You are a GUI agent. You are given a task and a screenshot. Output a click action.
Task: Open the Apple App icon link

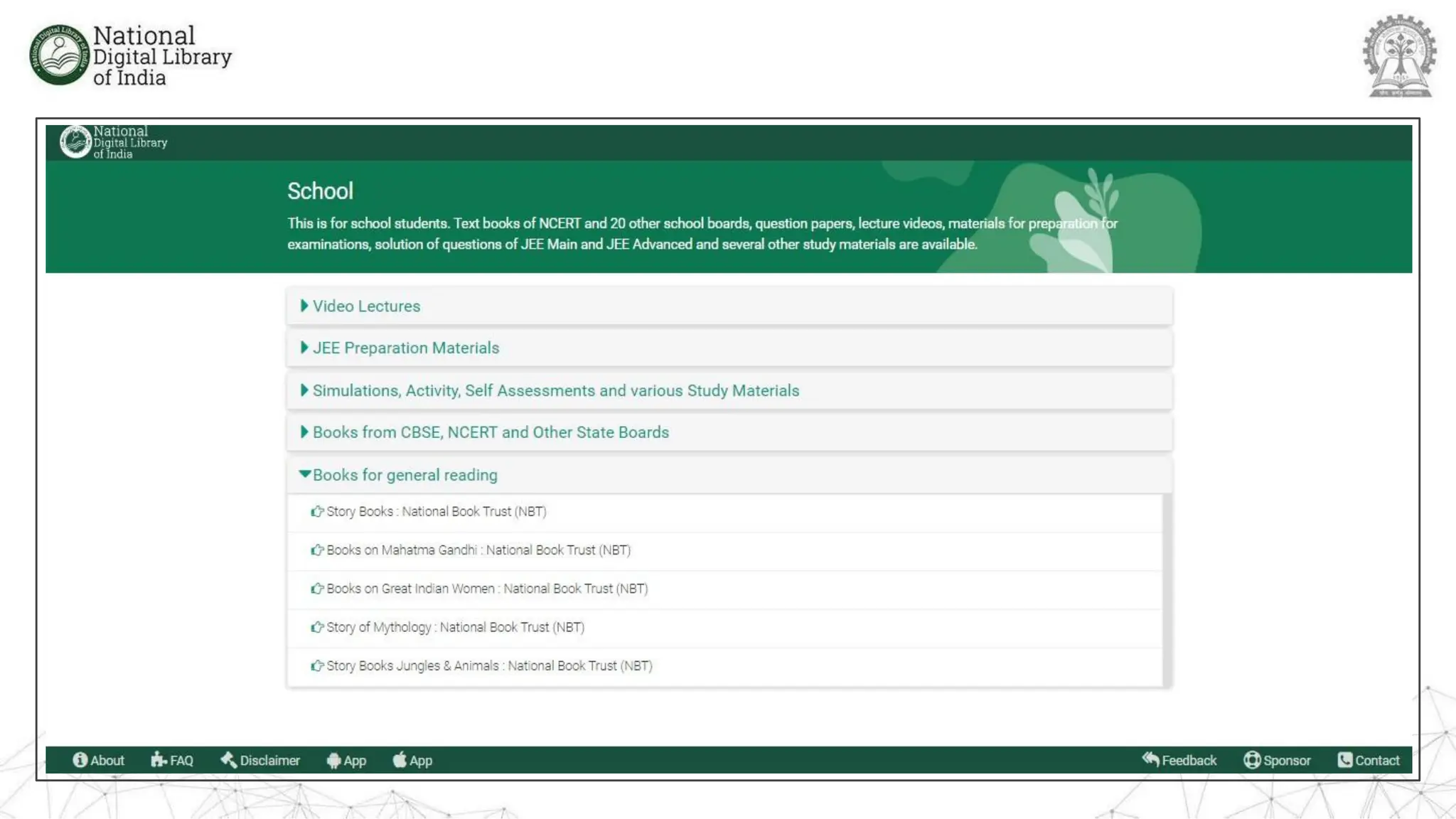coord(400,760)
